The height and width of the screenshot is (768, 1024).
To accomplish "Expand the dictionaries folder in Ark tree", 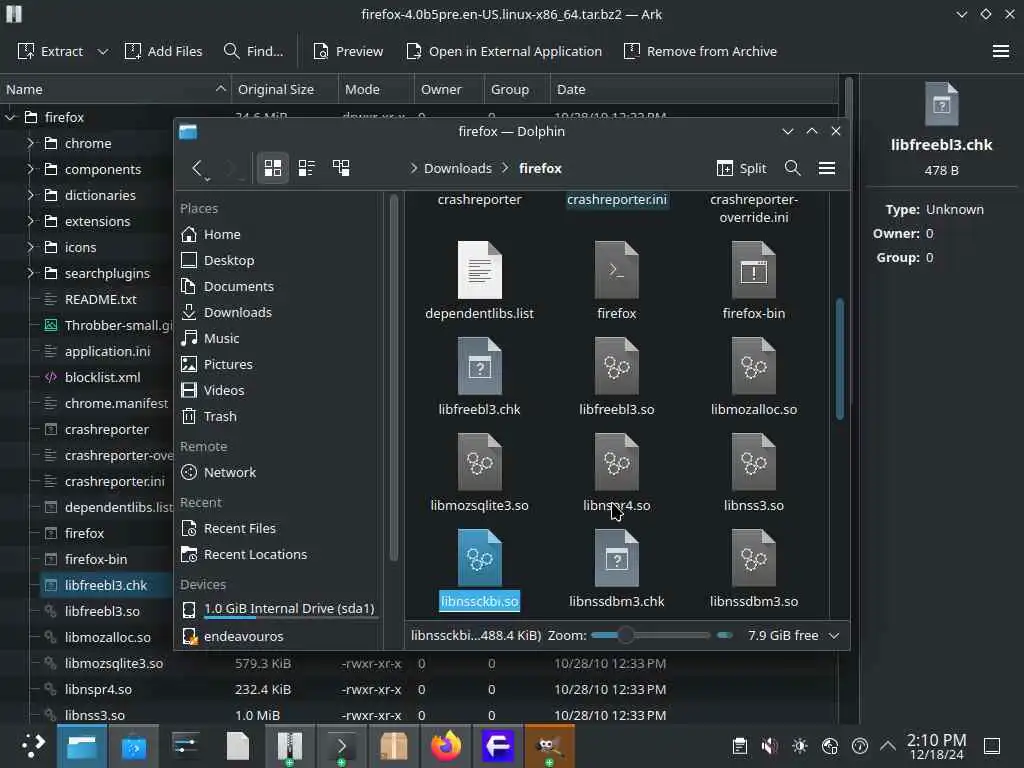I will tap(30, 195).
